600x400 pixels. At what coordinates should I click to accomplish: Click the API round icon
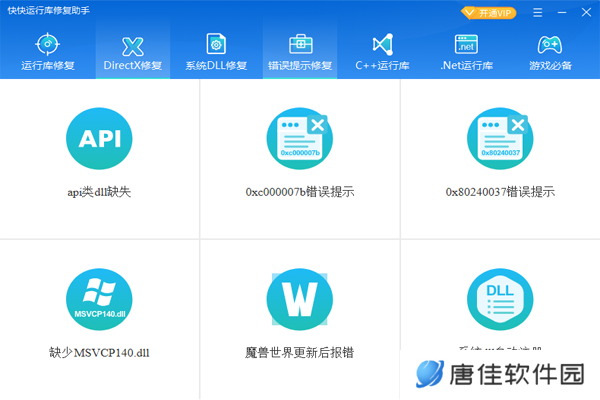[x=99, y=139]
